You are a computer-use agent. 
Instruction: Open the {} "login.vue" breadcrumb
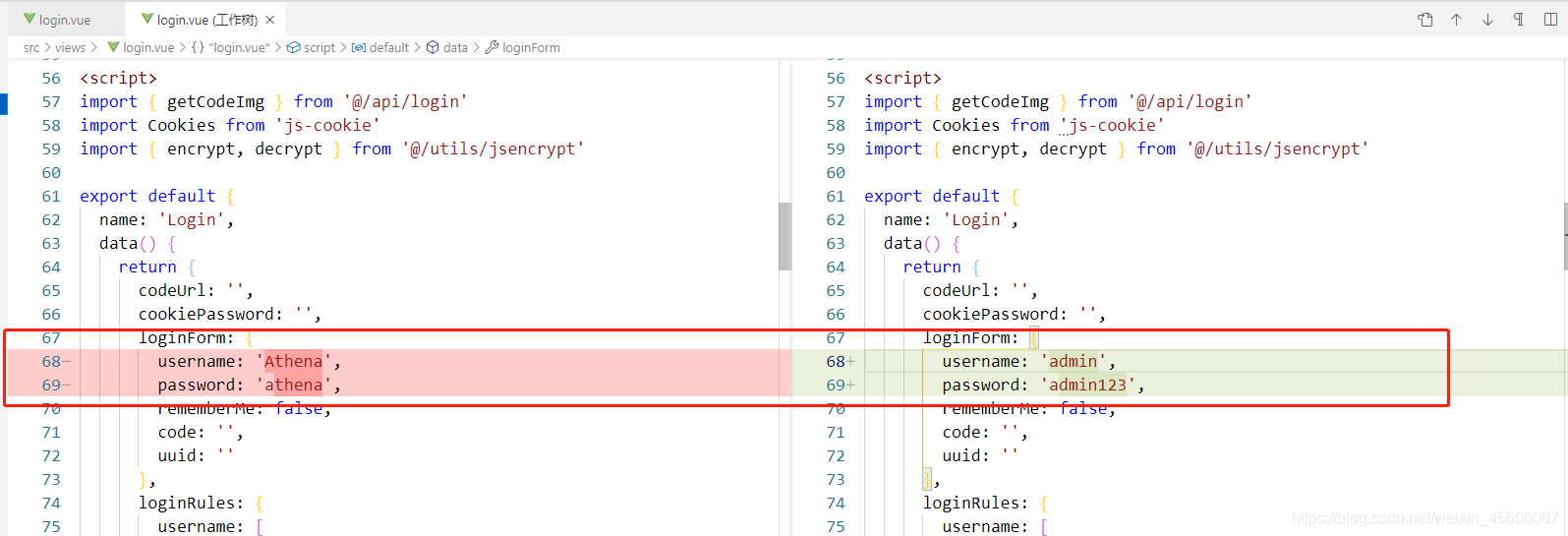230,47
